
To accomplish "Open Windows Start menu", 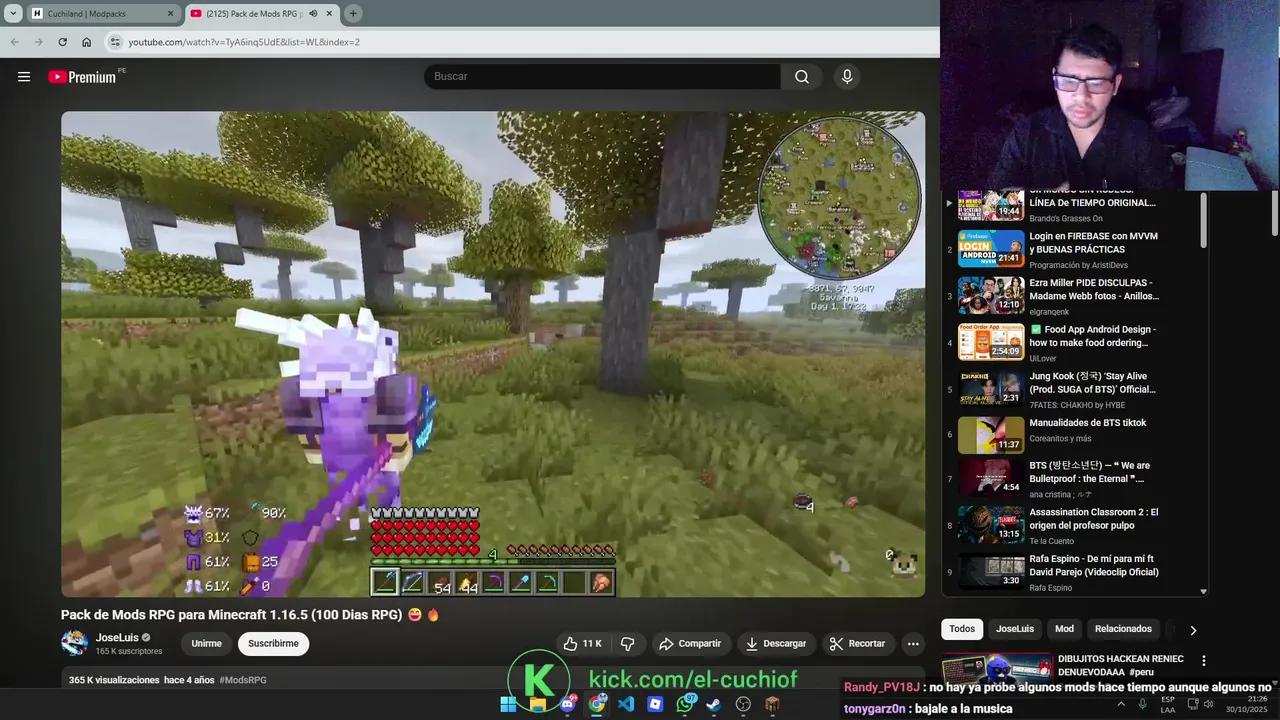I will [508, 704].
